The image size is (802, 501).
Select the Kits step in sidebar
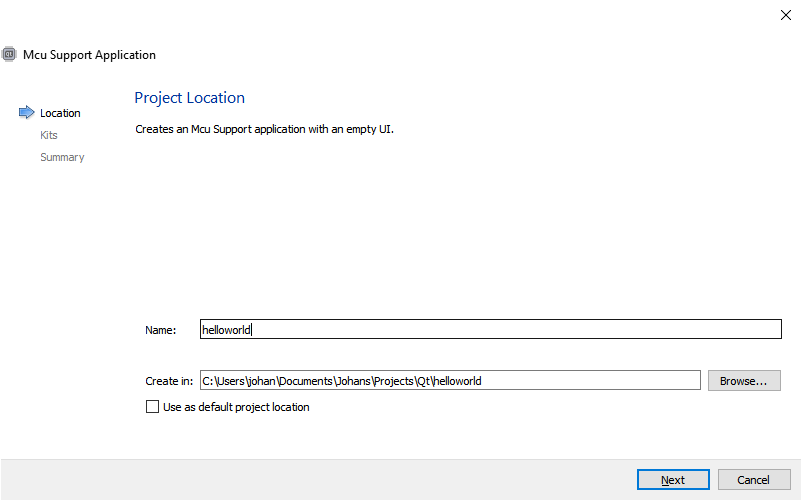[x=49, y=135]
